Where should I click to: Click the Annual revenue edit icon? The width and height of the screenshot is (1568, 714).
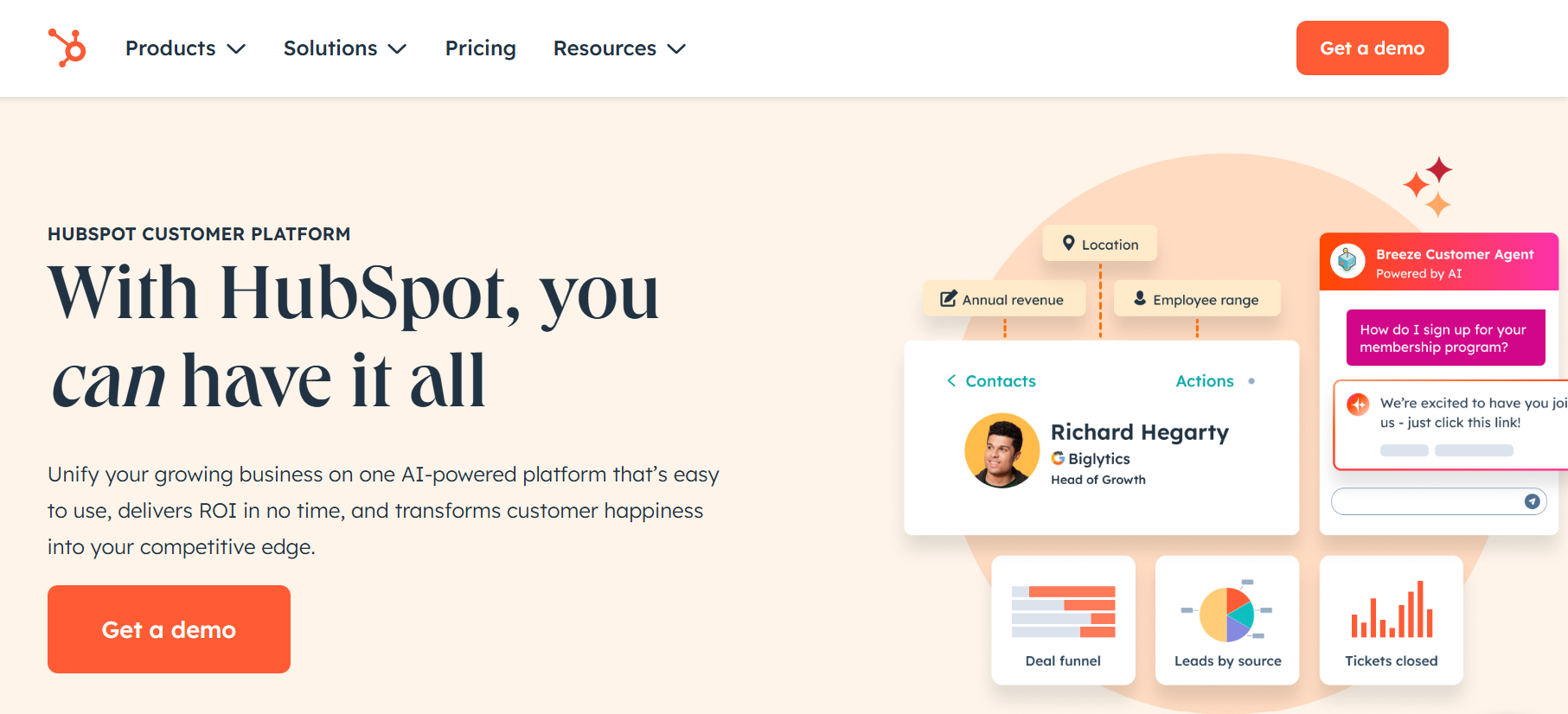click(949, 298)
